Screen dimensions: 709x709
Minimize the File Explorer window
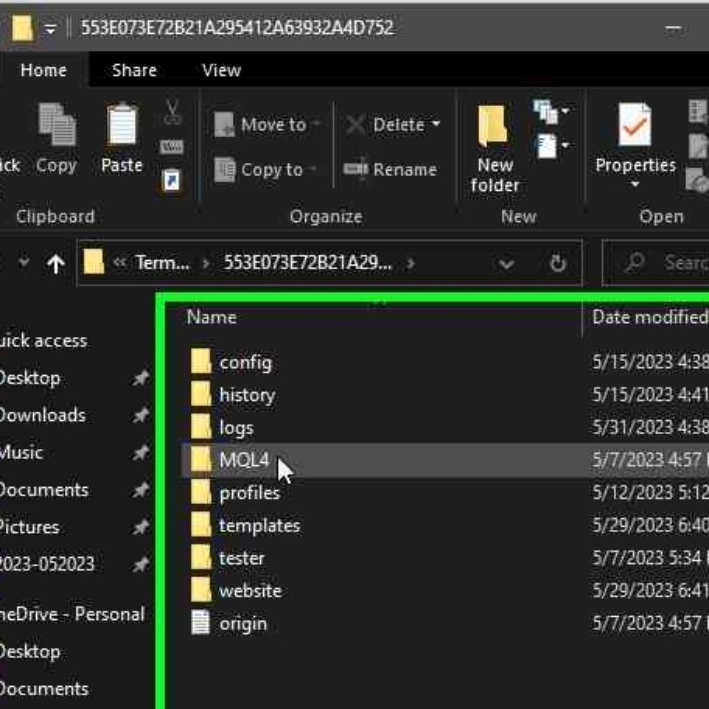(673, 28)
